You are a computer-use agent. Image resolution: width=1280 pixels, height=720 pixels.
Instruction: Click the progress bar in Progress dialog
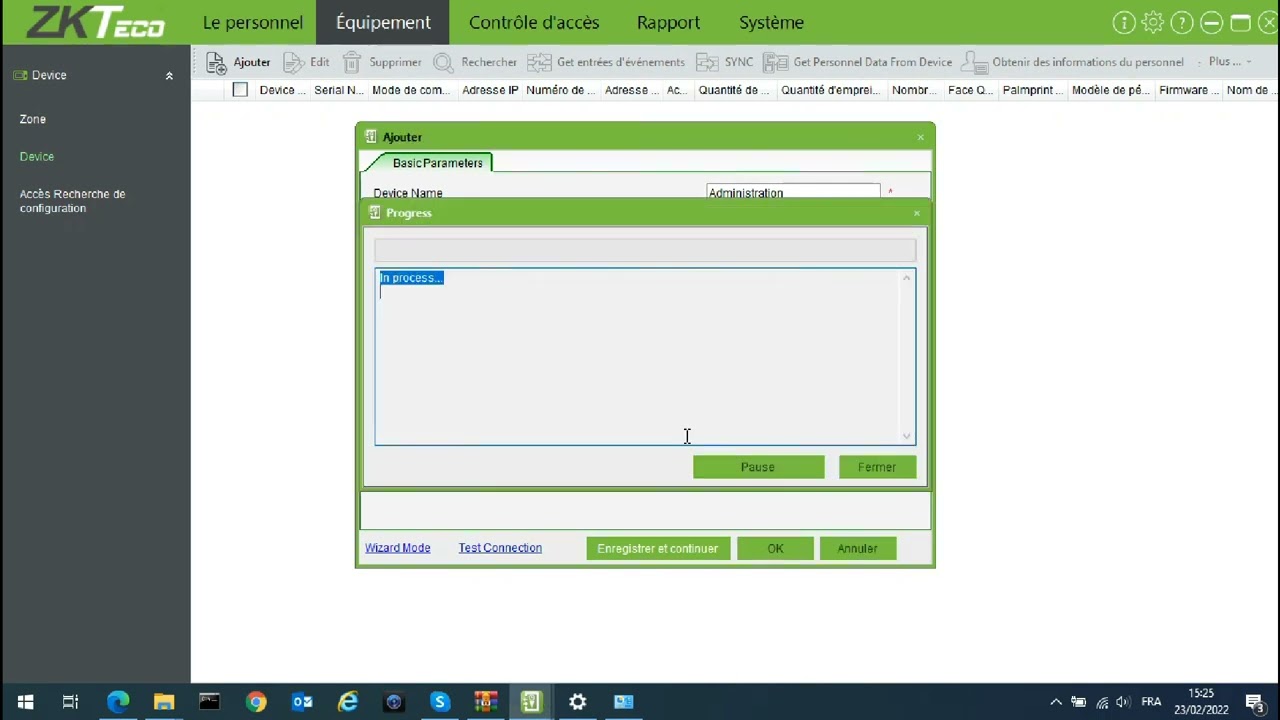point(645,250)
